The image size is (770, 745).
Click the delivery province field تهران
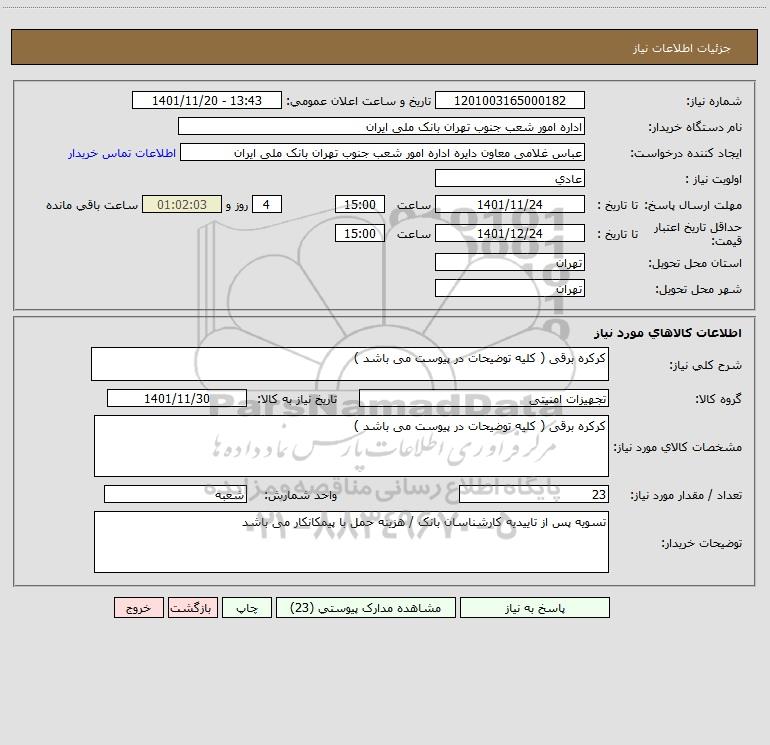tap(510, 262)
